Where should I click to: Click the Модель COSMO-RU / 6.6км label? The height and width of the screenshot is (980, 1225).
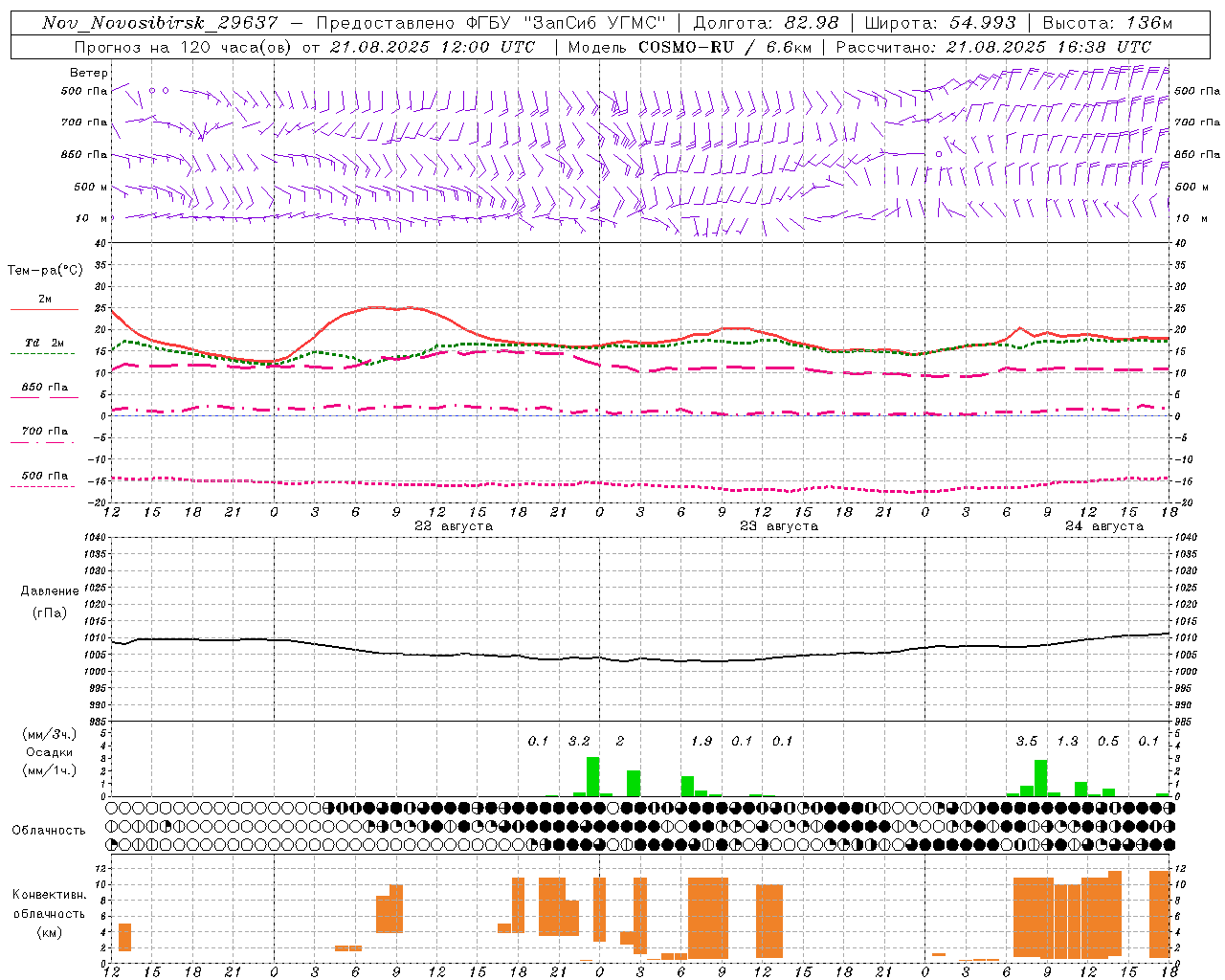click(690, 47)
